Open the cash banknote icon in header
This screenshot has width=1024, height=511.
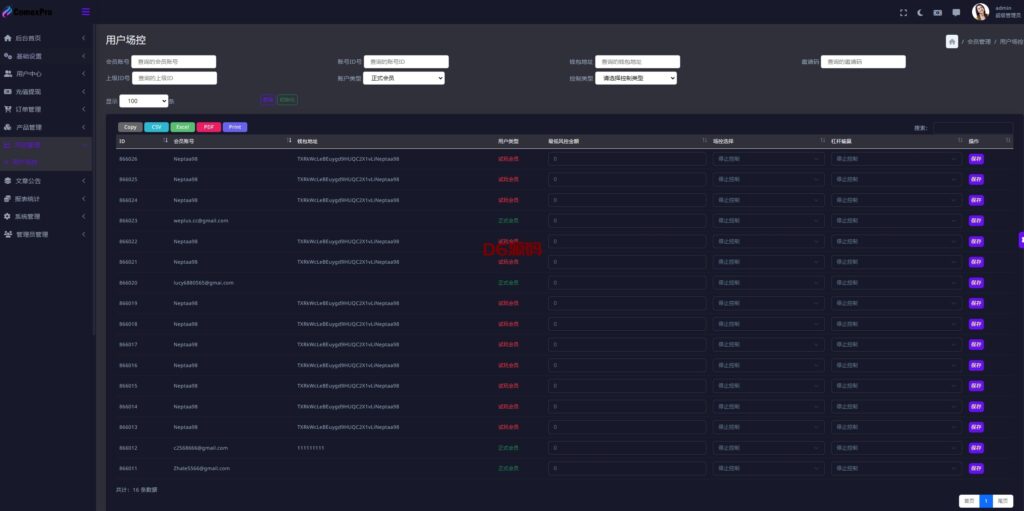938,12
